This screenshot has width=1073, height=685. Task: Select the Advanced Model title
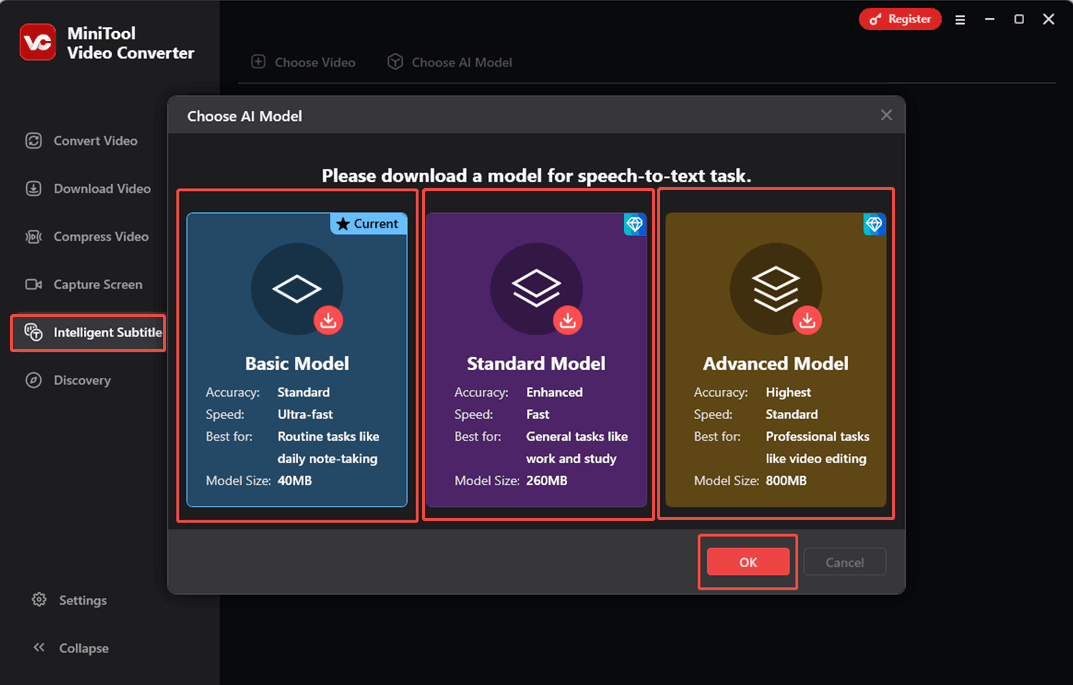[x=775, y=363]
